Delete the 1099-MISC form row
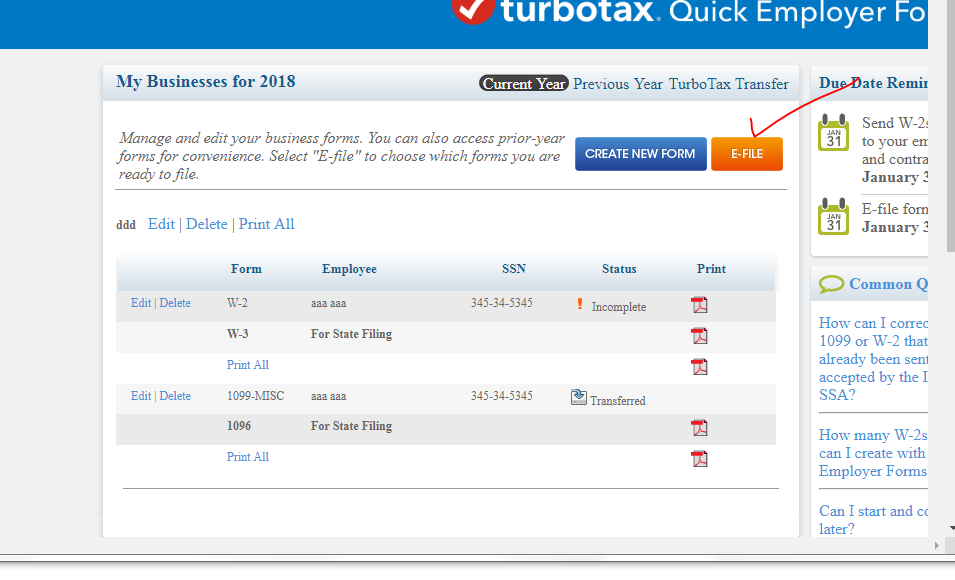Image resolution: width=955 pixels, height=580 pixels. pos(175,395)
